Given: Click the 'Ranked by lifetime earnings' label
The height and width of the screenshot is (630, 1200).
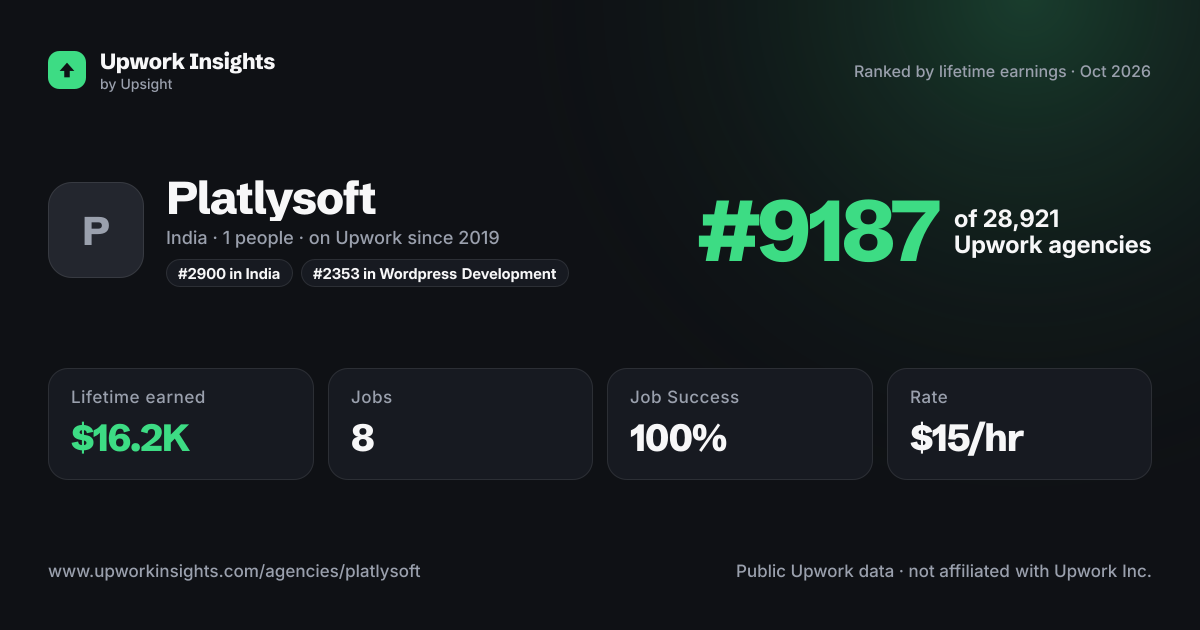Looking at the screenshot, I should point(960,72).
